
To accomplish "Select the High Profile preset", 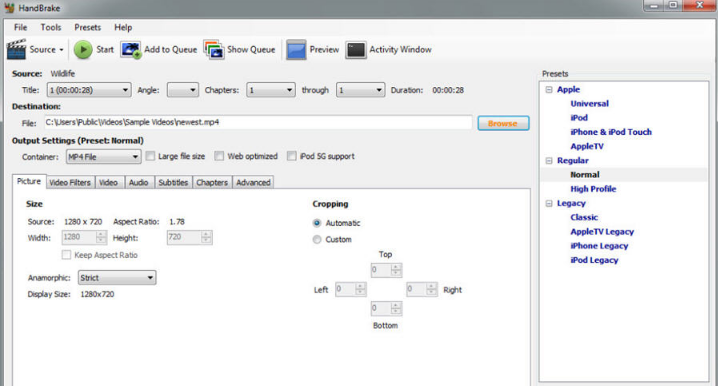I will pos(593,189).
